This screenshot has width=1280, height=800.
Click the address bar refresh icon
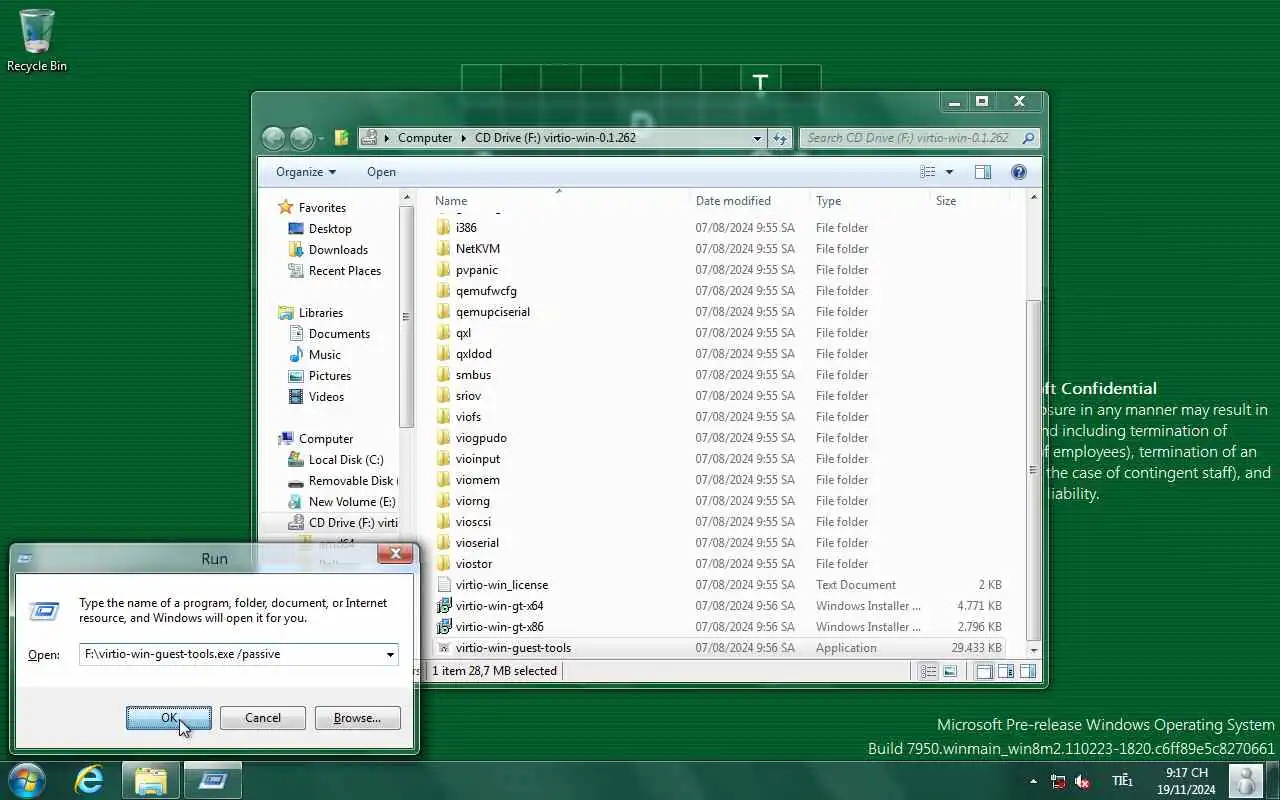coord(780,138)
